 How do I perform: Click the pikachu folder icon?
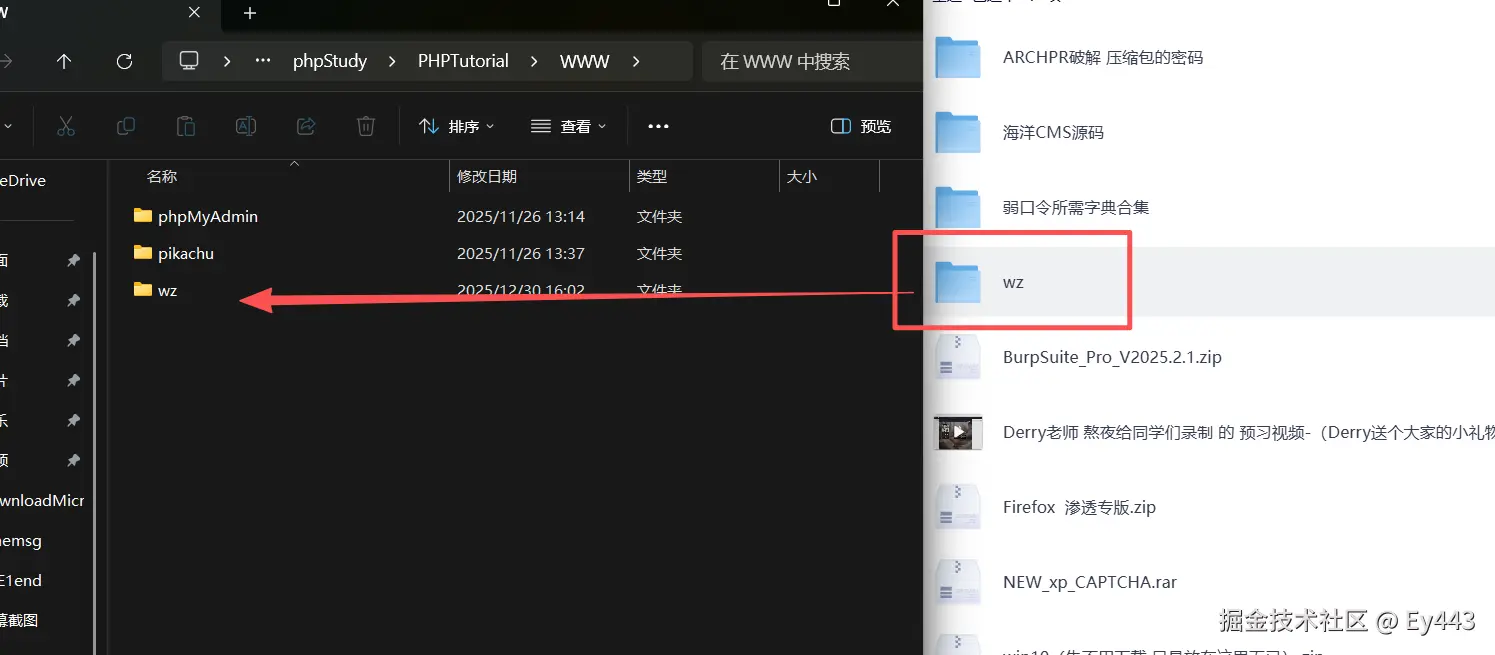142,253
